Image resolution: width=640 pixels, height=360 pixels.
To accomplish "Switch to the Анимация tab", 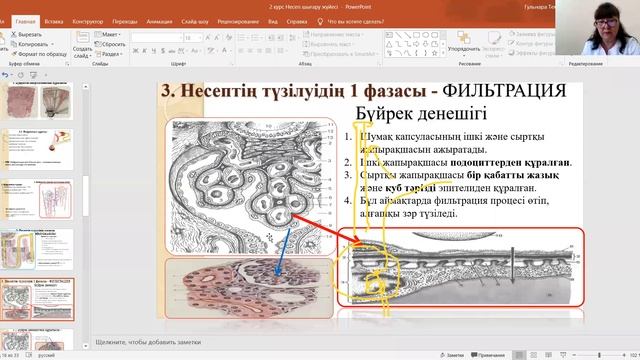I will (159, 22).
